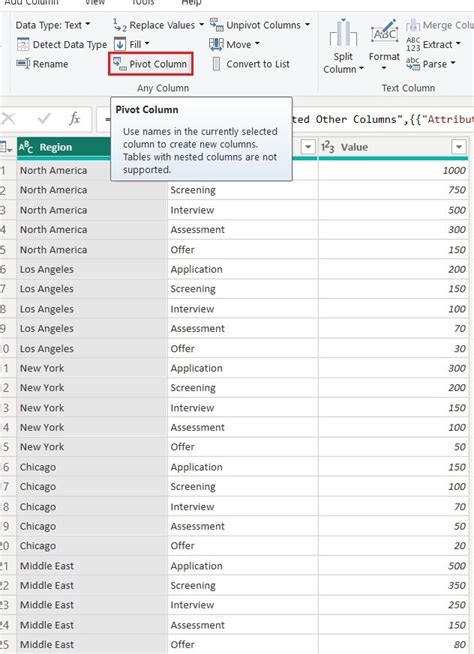Click the Extract ABC 123 icon
Image resolution: width=474 pixels, height=654 pixels.
(413, 45)
